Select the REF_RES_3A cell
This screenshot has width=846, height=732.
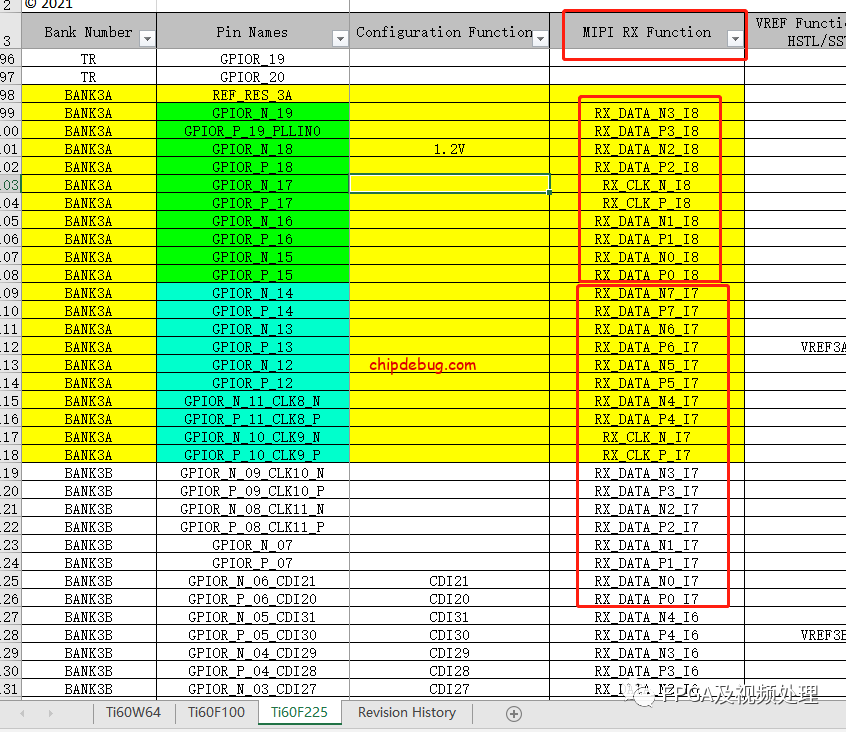(252, 95)
